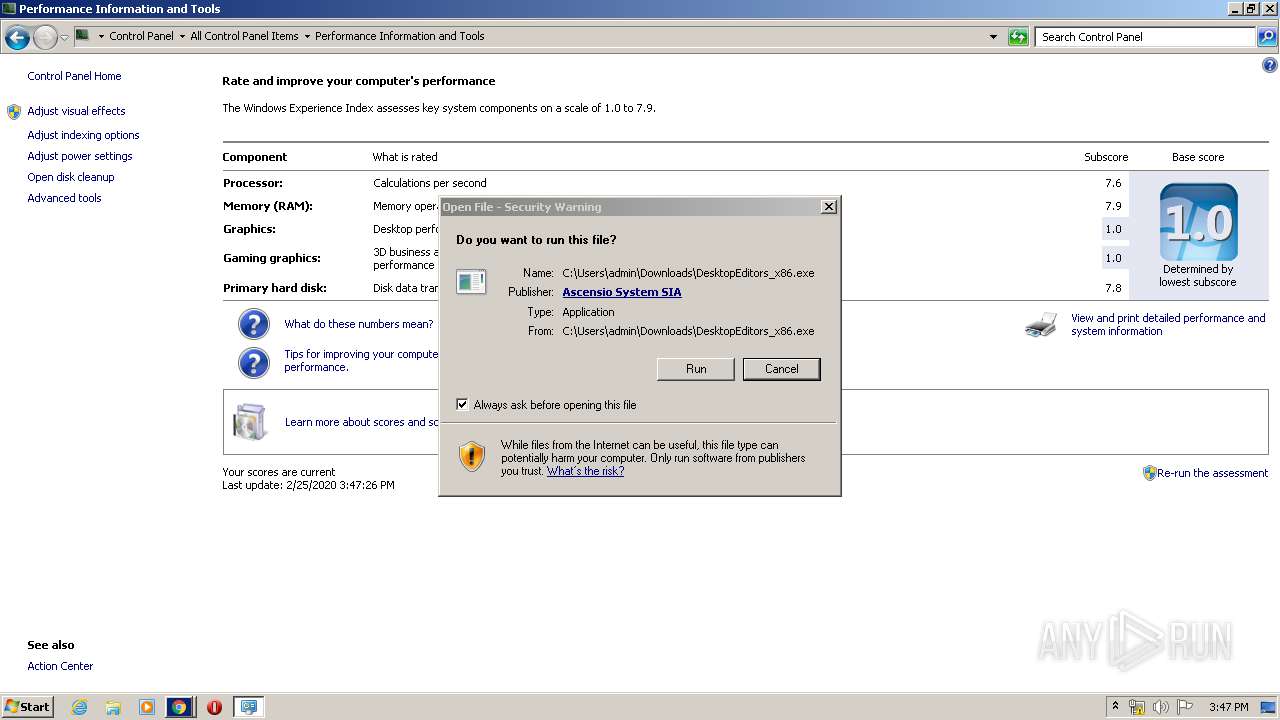Click Re-run the assessment

coord(1212,473)
